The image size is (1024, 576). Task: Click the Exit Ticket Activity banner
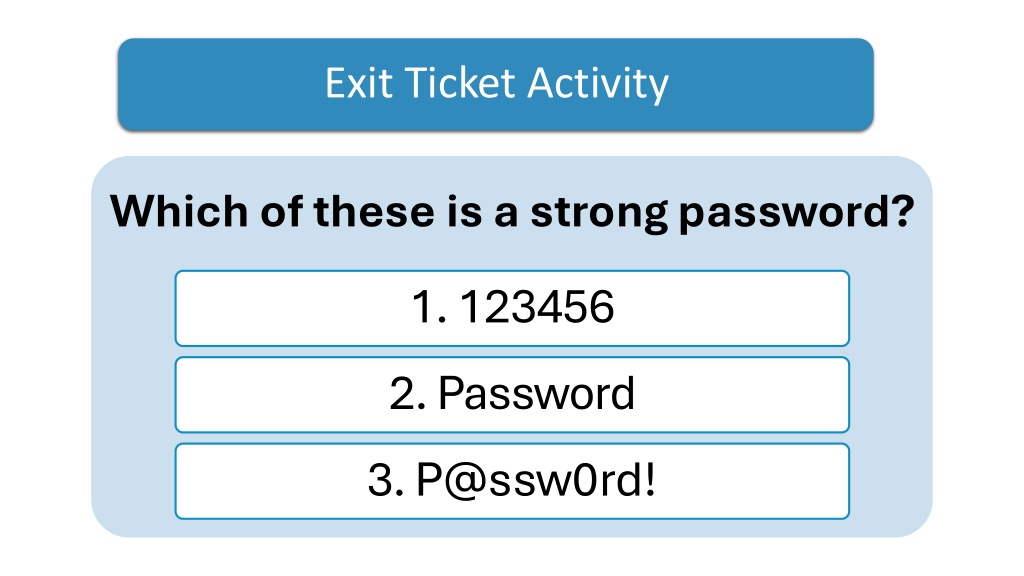click(x=496, y=84)
